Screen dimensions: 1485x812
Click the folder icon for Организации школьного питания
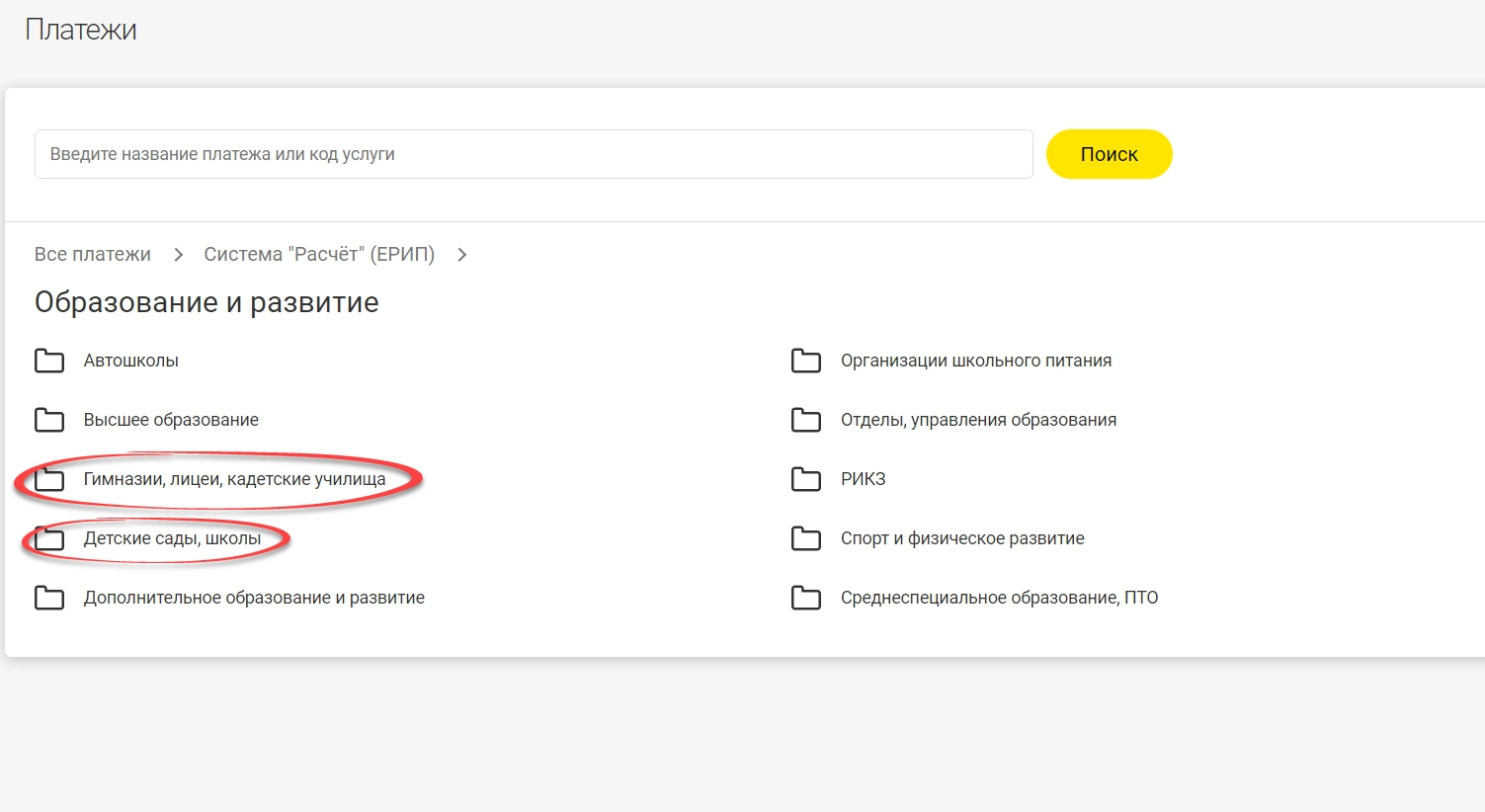pos(806,361)
